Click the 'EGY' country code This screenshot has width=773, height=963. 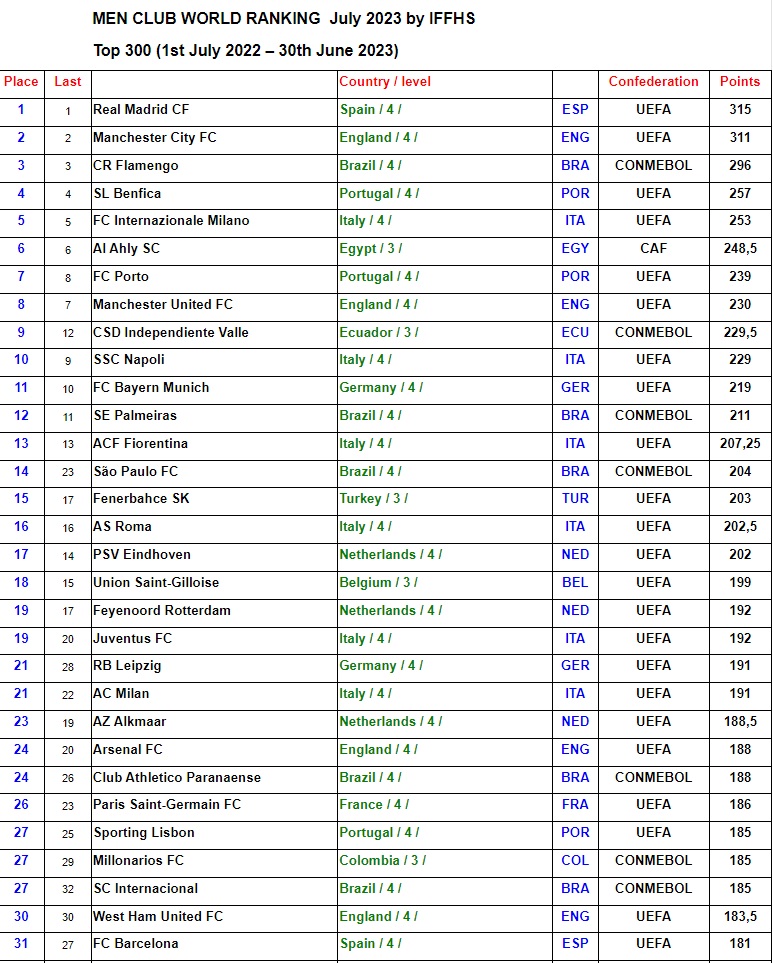tap(575, 248)
